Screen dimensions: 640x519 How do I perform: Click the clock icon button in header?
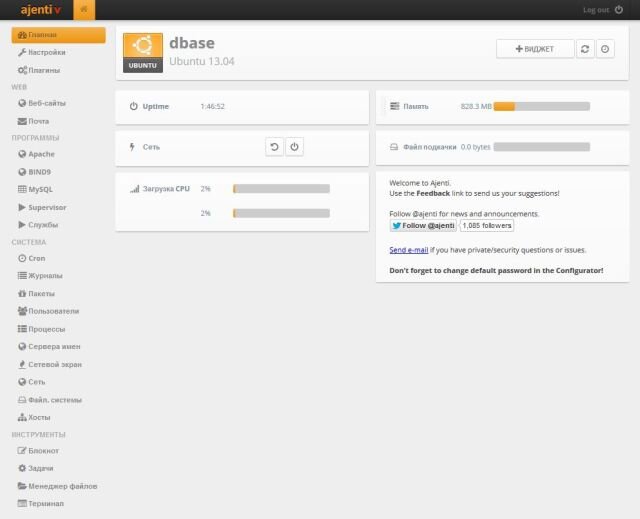(x=605, y=49)
